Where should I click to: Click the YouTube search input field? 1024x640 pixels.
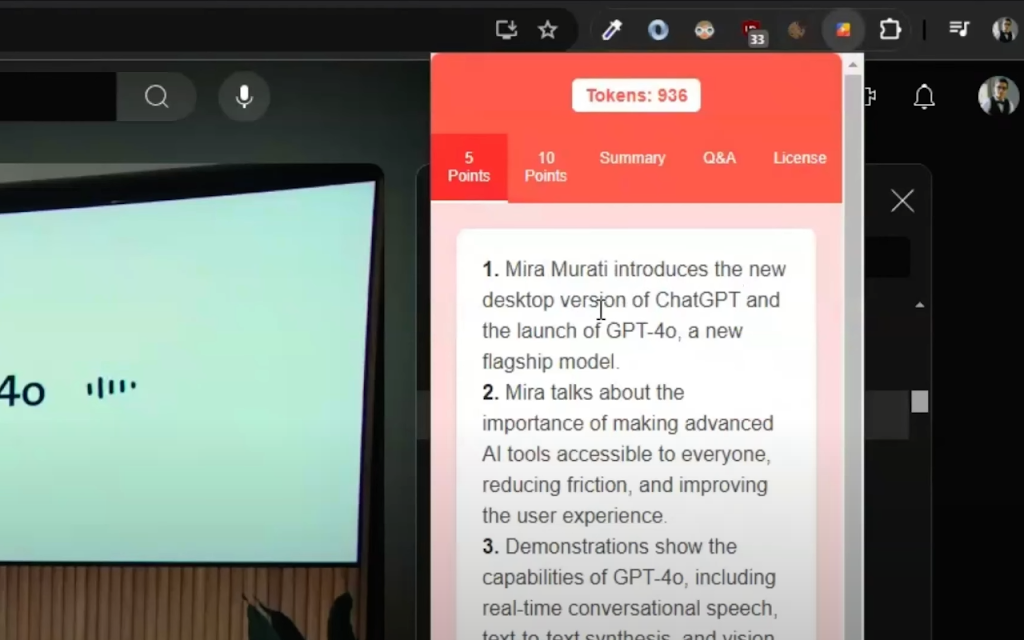click(58, 97)
